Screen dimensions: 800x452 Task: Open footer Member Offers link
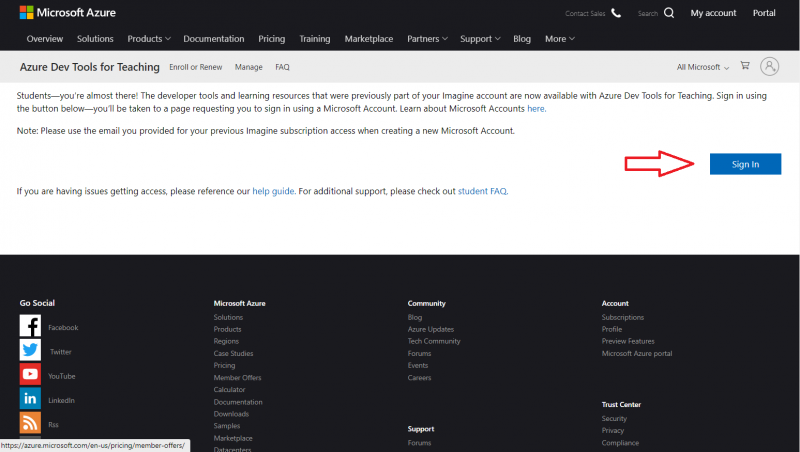tap(237, 378)
